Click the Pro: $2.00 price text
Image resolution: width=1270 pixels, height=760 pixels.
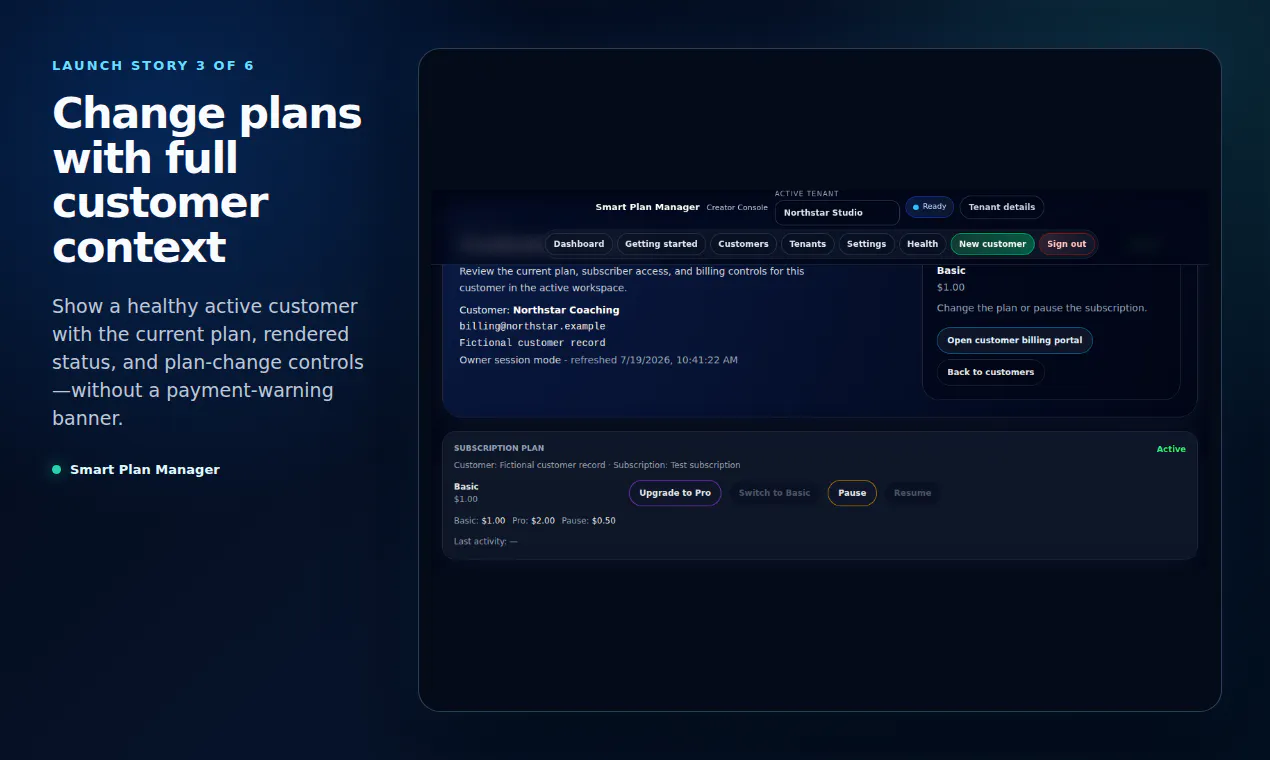[533, 521]
